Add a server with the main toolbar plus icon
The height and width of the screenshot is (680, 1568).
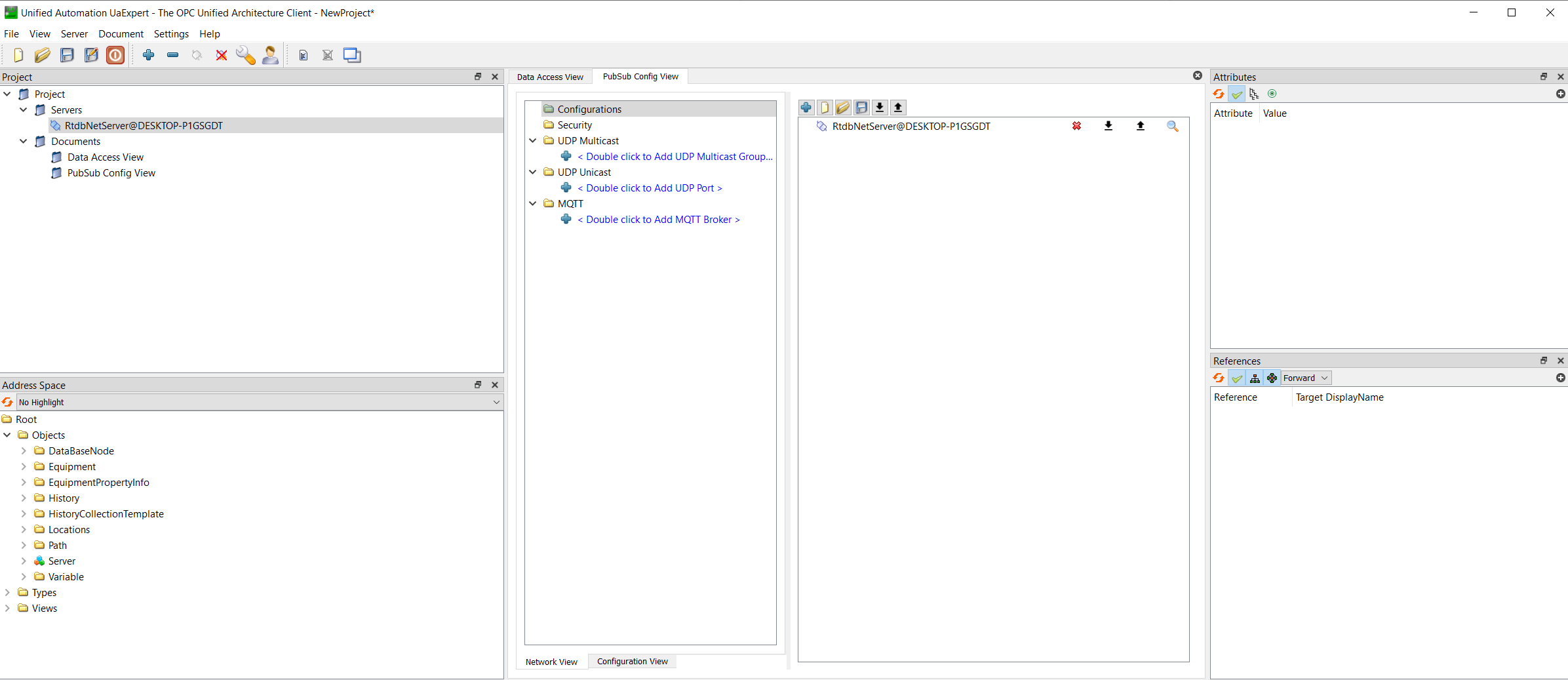pyautogui.click(x=149, y=55)
